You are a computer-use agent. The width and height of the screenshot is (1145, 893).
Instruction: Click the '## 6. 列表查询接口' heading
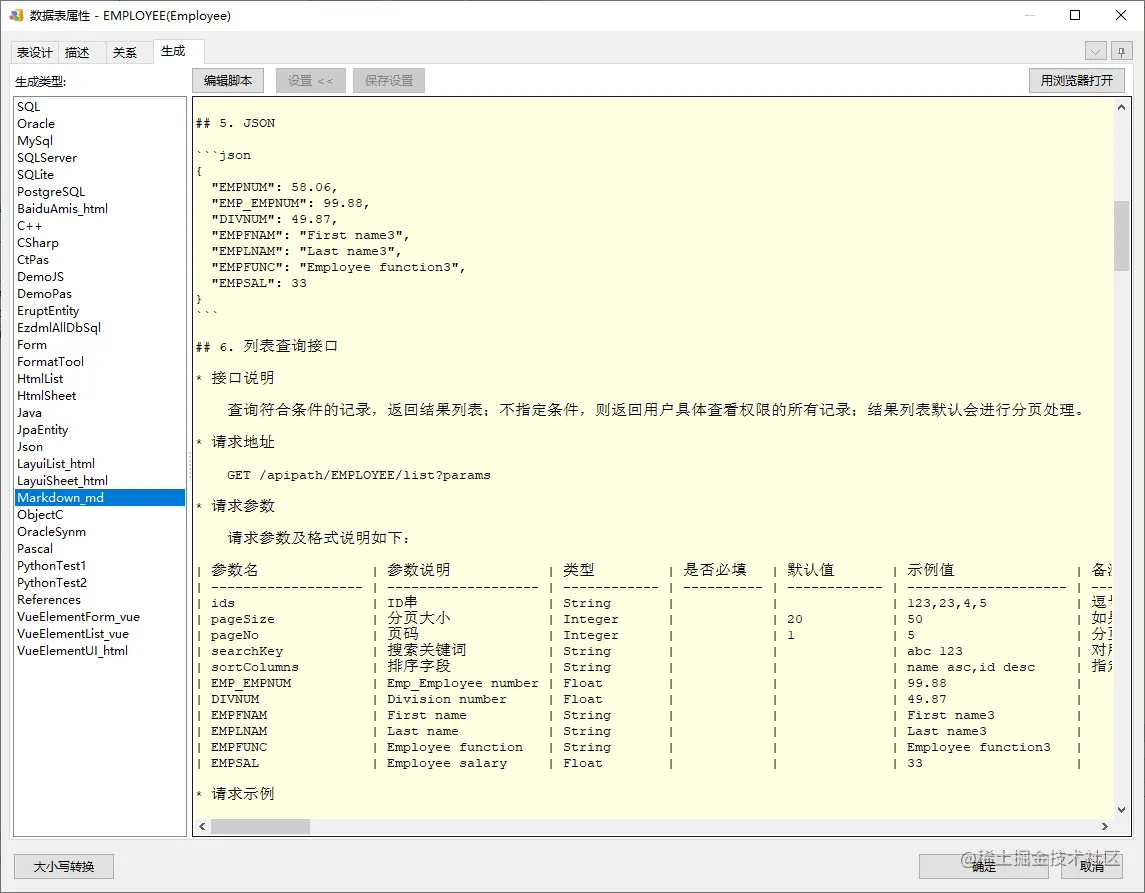[267, 346]
